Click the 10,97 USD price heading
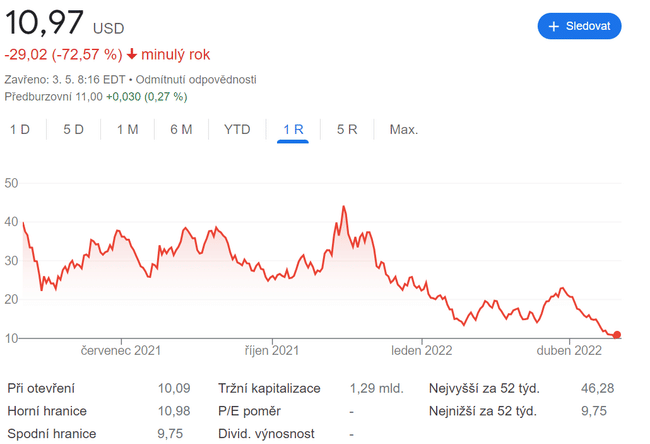 coord(62,22)
